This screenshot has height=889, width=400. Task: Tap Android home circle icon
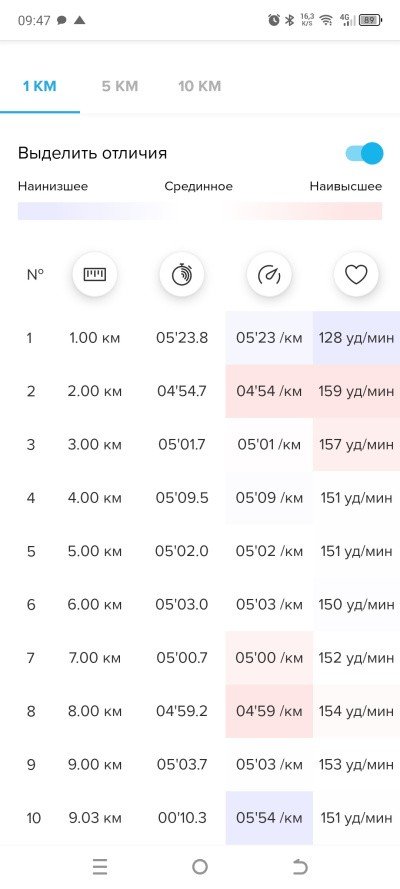(x=200, y=866)
